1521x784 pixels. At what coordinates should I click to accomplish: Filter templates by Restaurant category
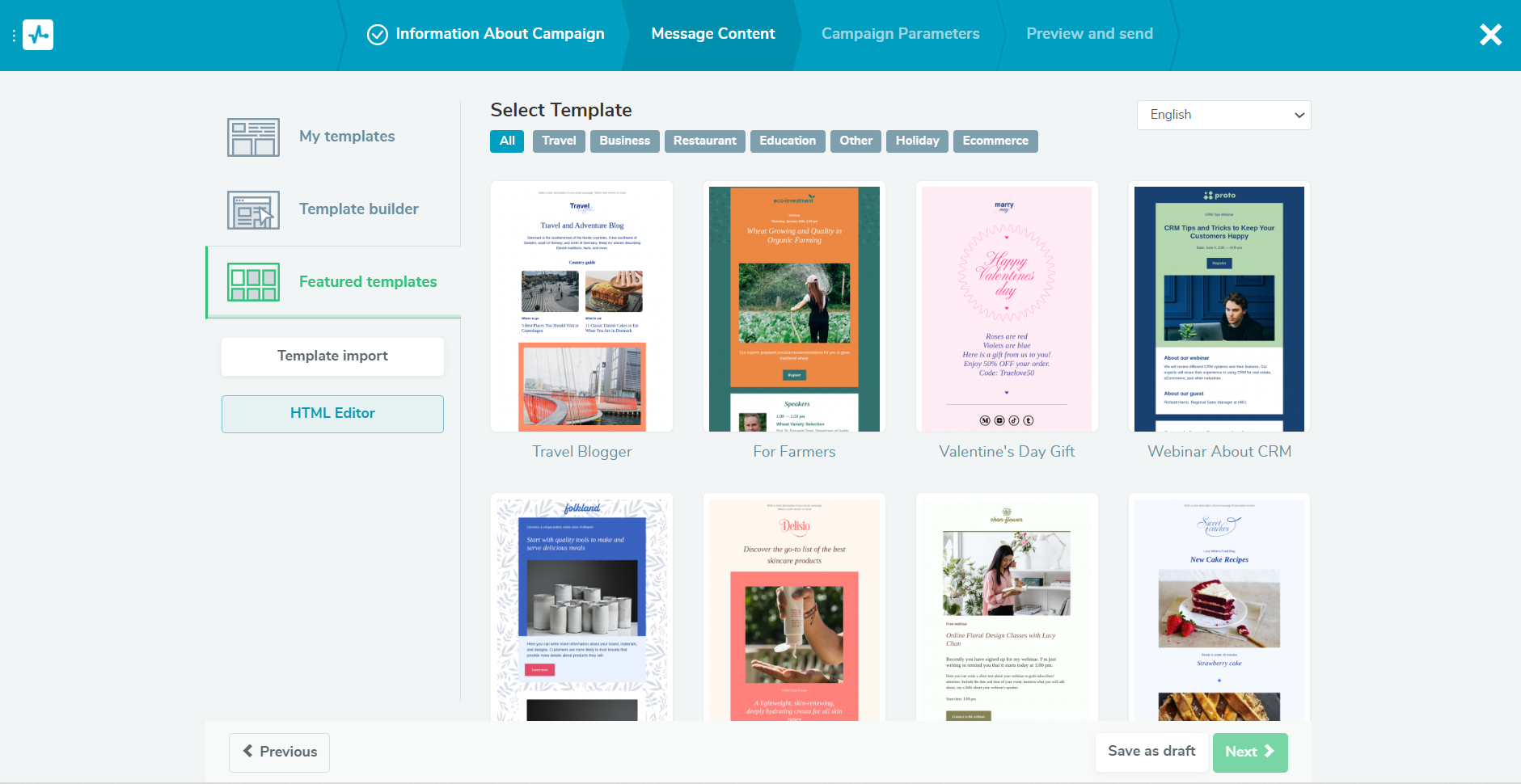[704, 141]
